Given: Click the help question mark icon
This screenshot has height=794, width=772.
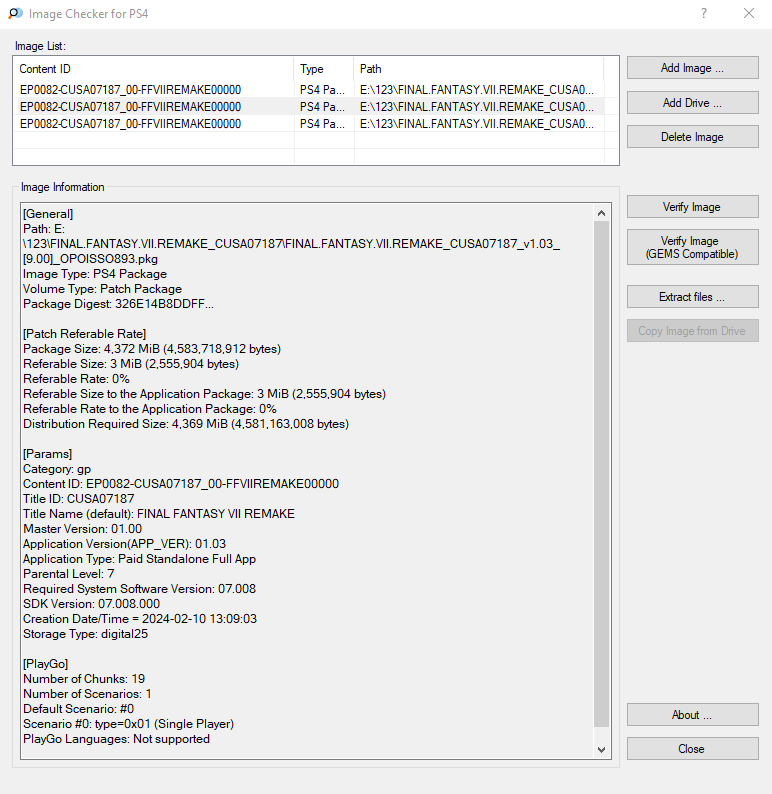Looking at the screenshot, I should point(704,13).
